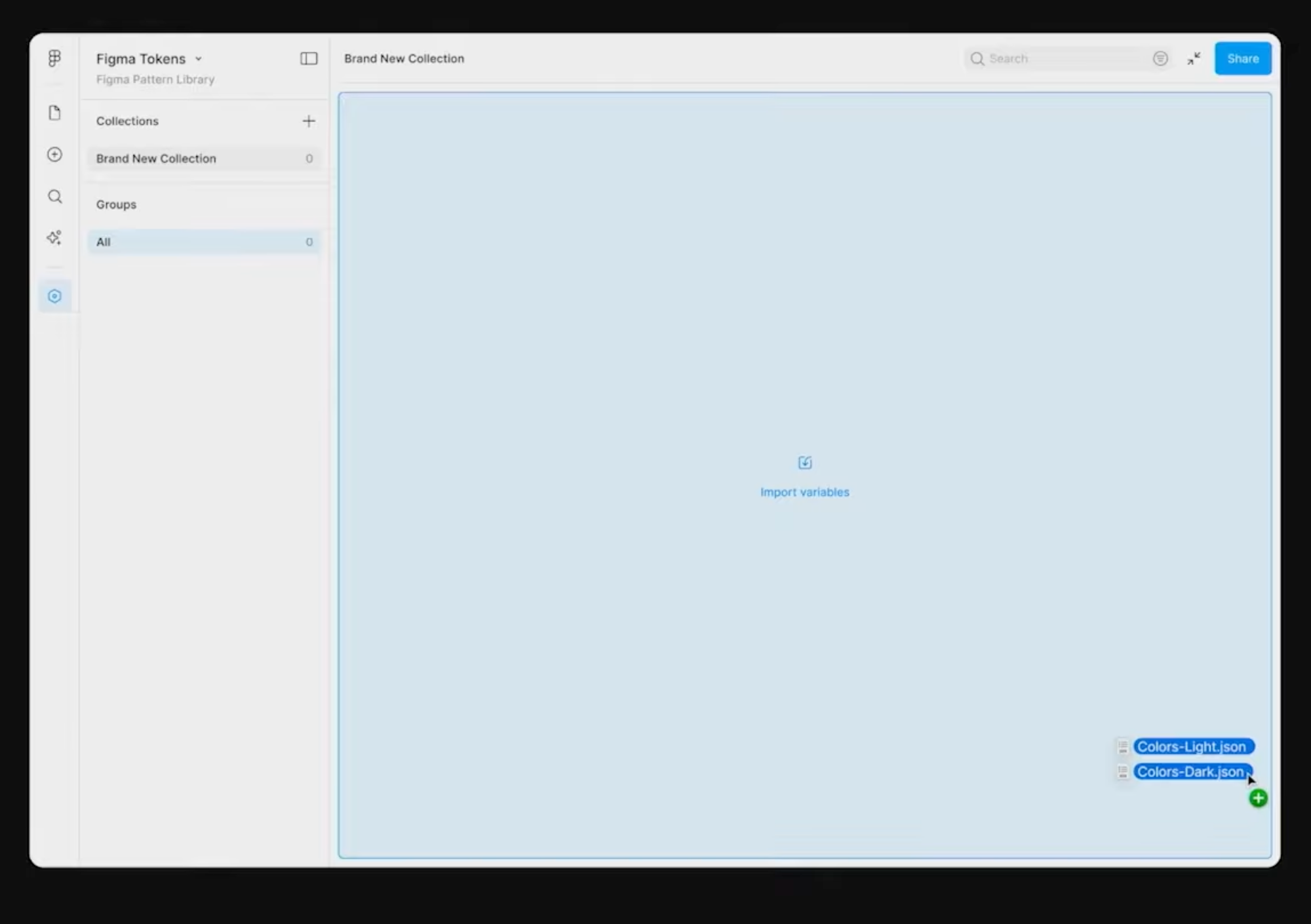
Task: Open the AI sparkle tool icon
Action: coord(54,238)
